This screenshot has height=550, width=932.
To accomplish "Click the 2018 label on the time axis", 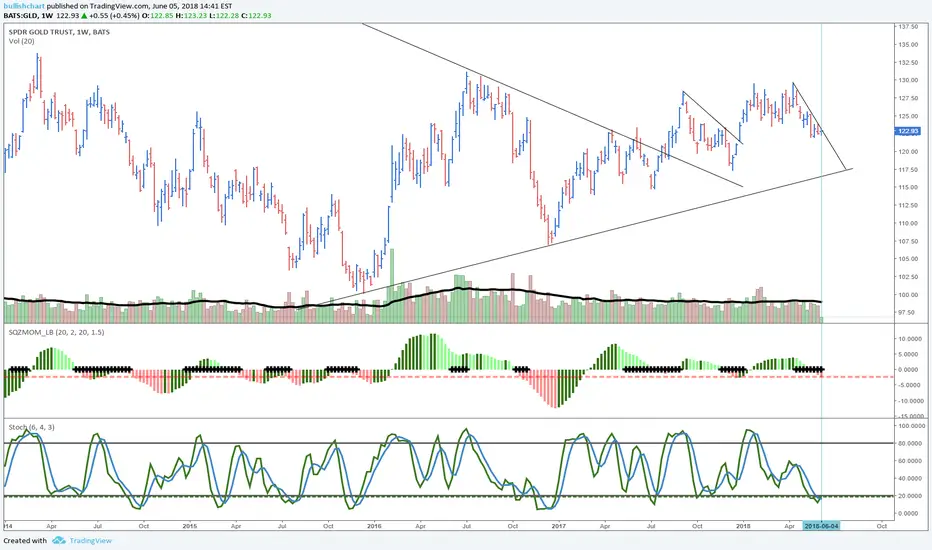I will [743, 526].
